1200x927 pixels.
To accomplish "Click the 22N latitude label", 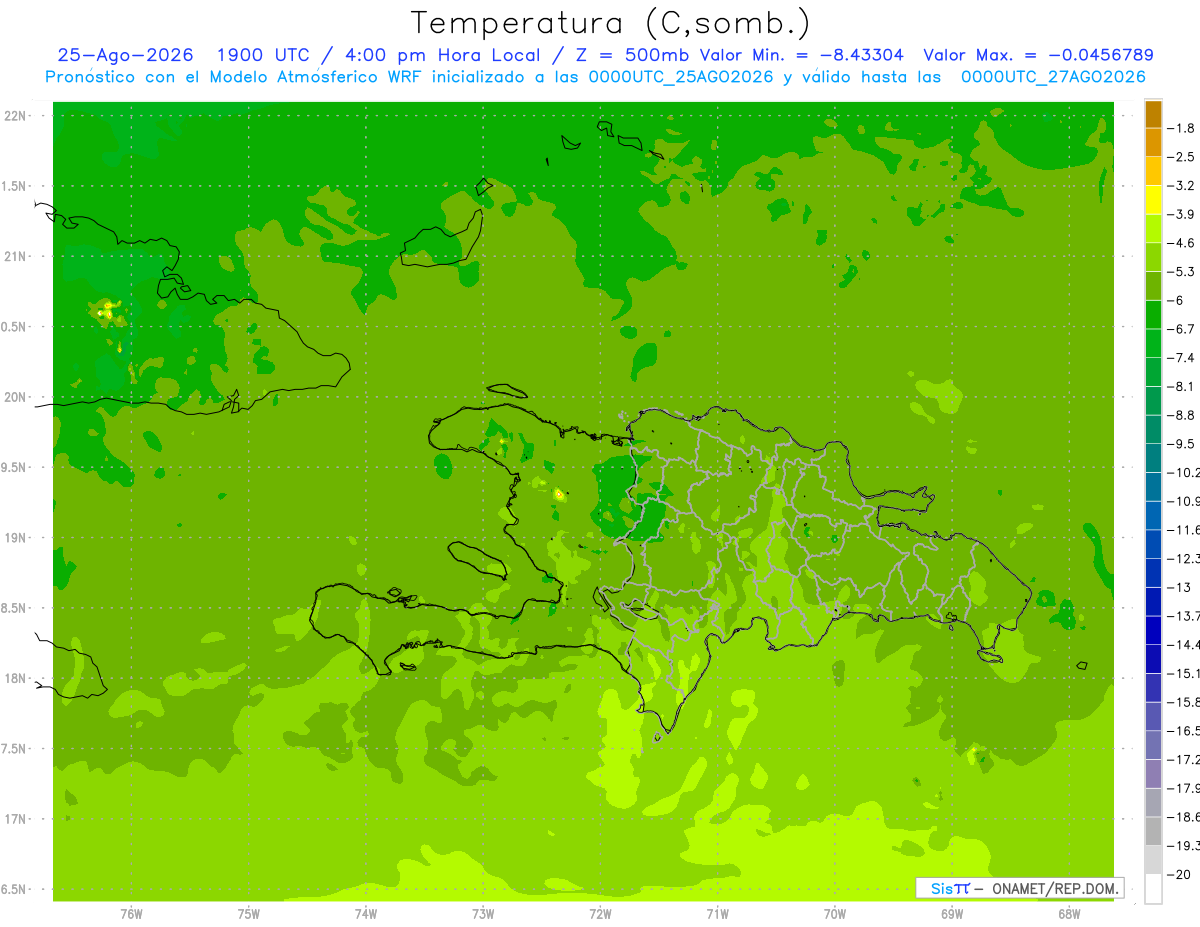I will tap(16, 116).
